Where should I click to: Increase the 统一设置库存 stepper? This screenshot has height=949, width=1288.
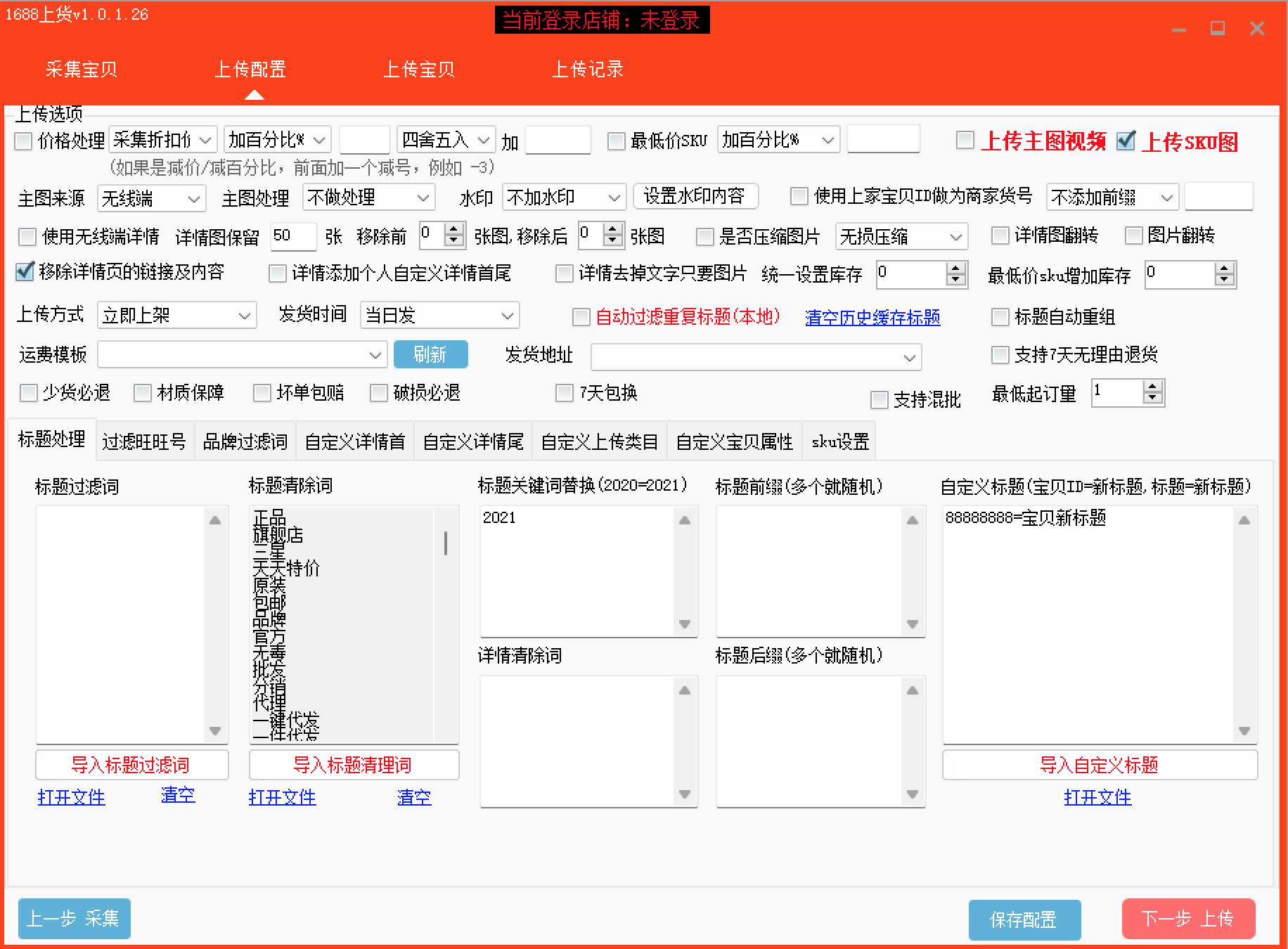pyautogui.click(x=955, y=269)
